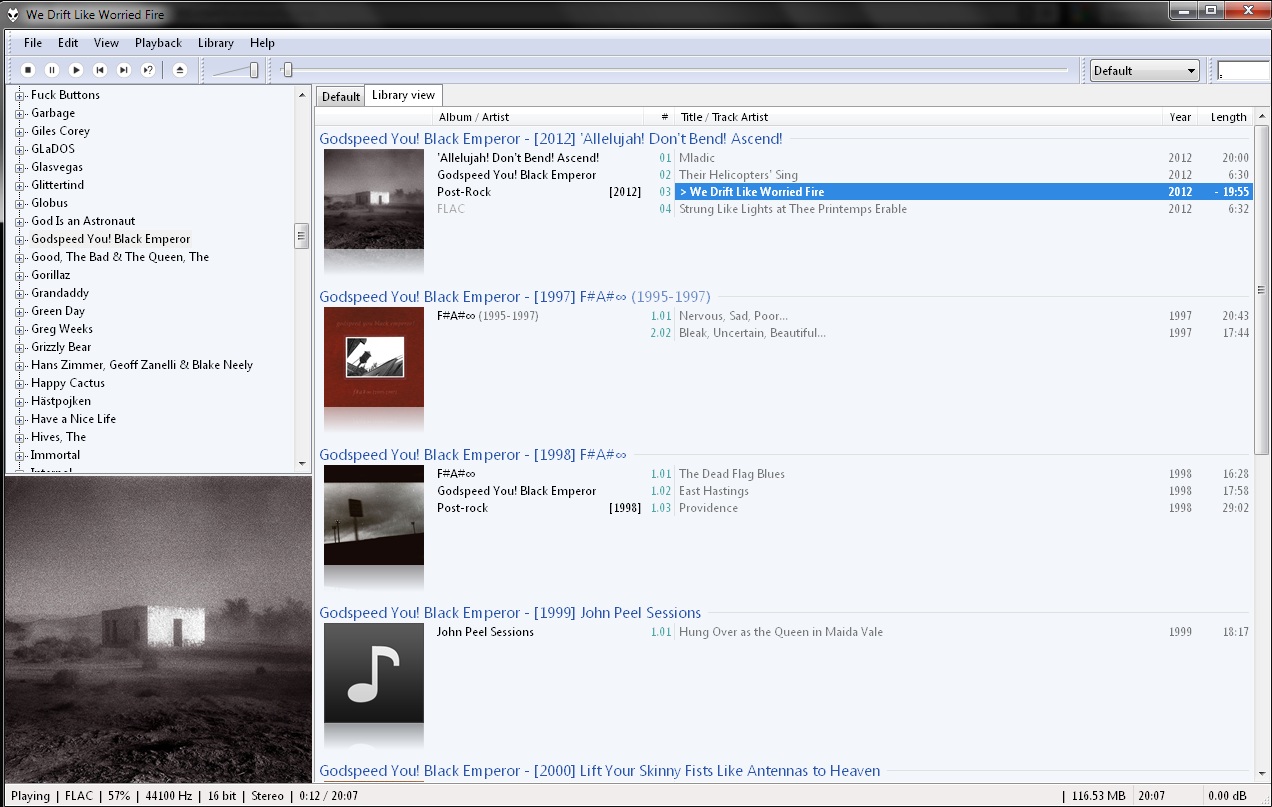This screenshot has height=807, width=1272.
Task: Click the foobar2000 icon in the title bar
Action: point(13,14)
